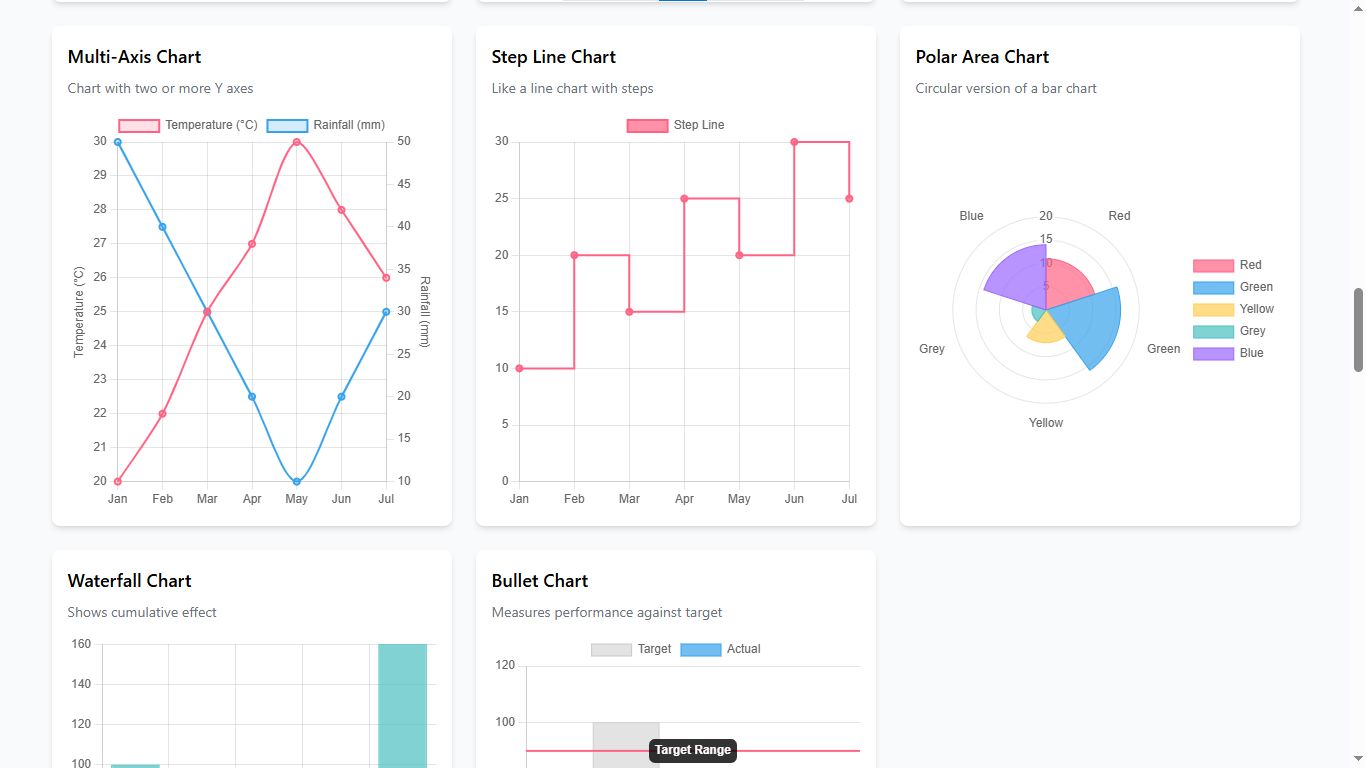Click step line point at Jun

pos(794,142)
